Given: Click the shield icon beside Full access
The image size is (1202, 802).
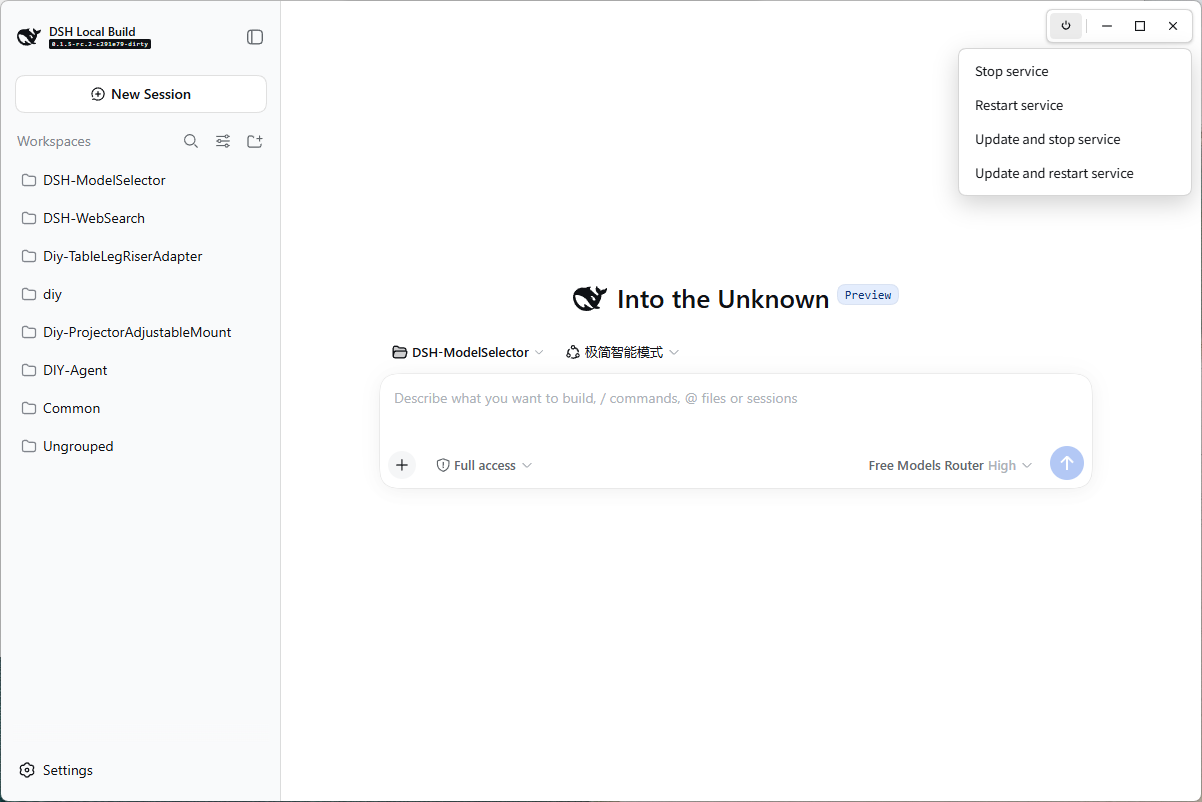Looking at the screenshot, I should click(x=443, y=465).
